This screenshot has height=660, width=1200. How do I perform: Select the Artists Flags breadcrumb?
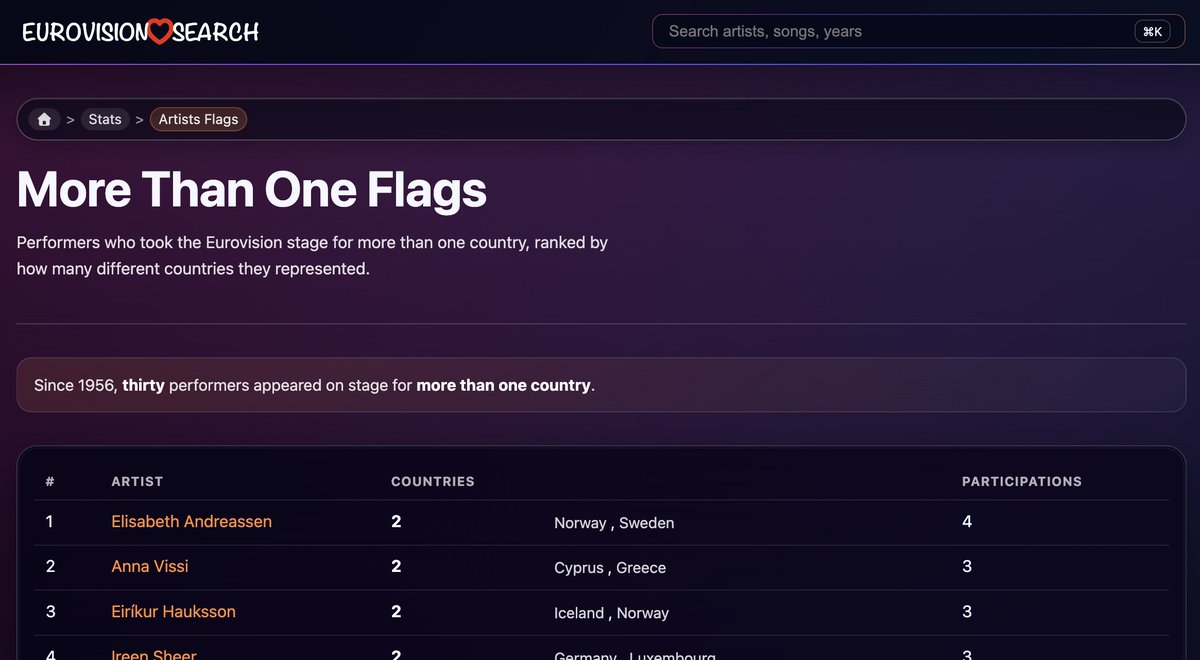(x=198, y=120)
